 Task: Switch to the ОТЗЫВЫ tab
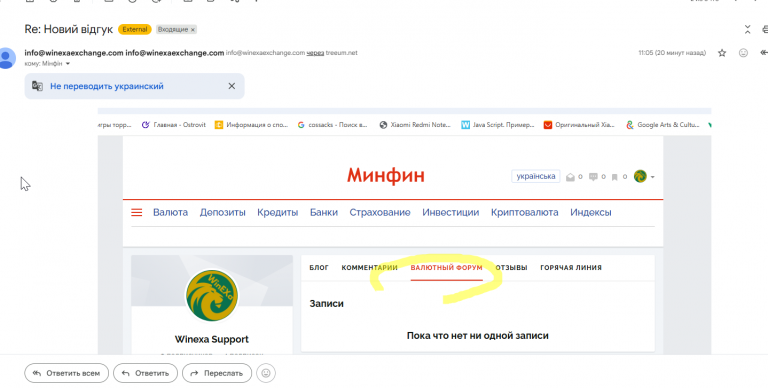[x=511, y=268]
